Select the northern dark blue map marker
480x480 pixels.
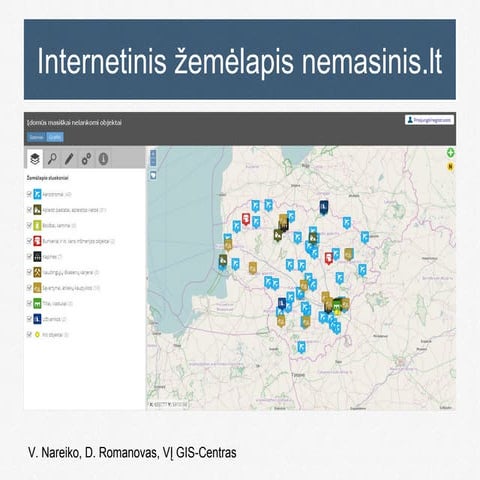click(323, 207)
